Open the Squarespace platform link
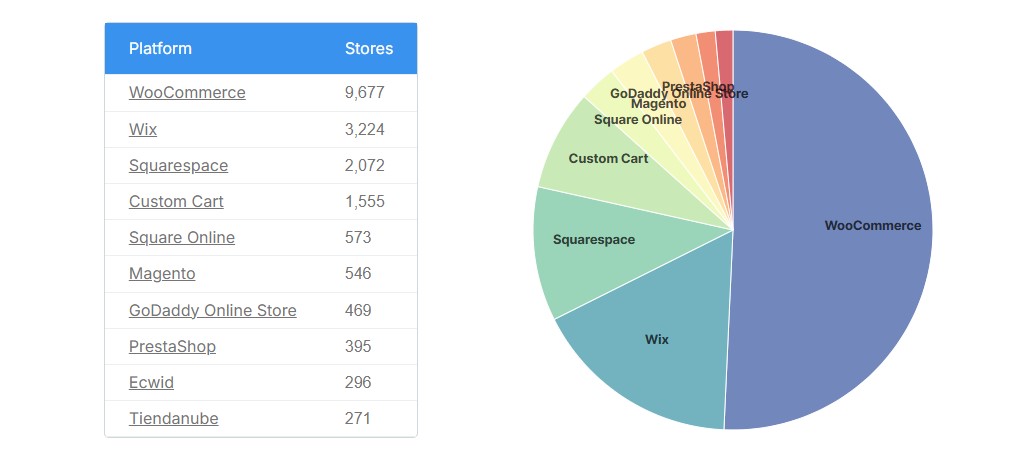1020x462 pixels. click(178, 165)
